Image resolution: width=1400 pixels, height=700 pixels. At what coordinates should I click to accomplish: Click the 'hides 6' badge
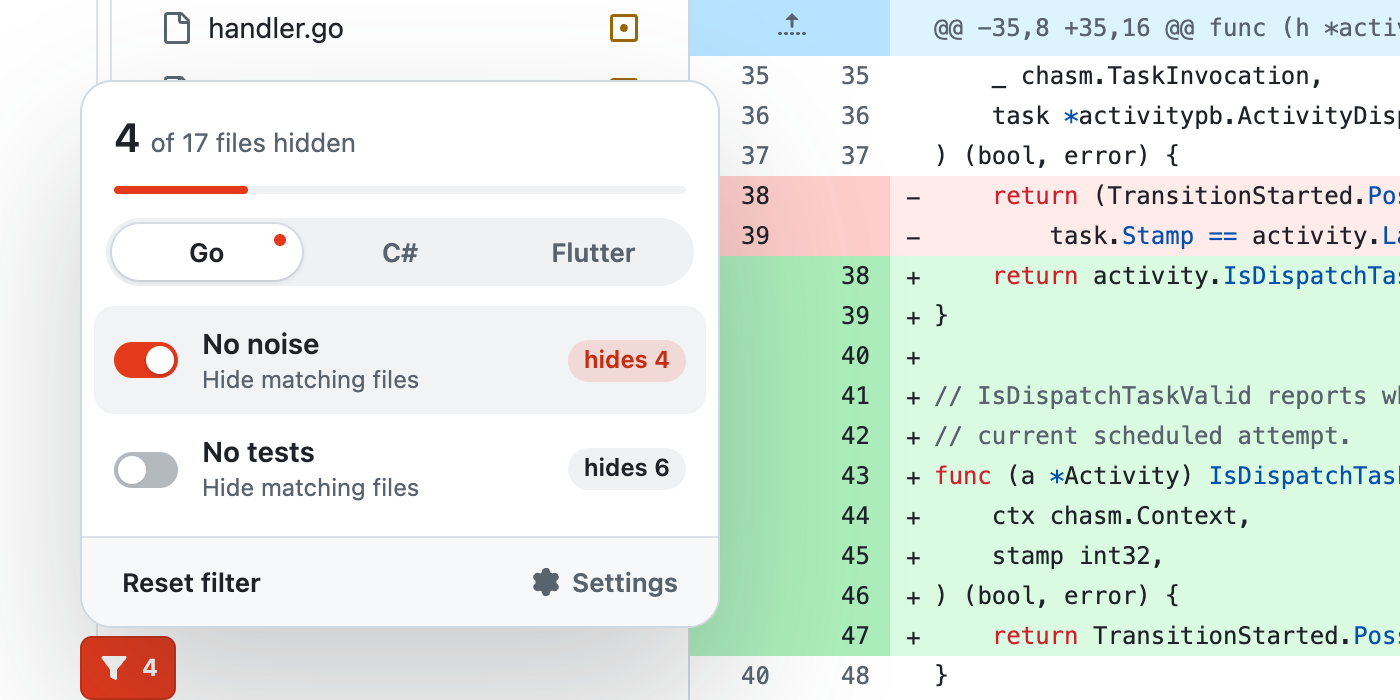click(x=627, y=468)
